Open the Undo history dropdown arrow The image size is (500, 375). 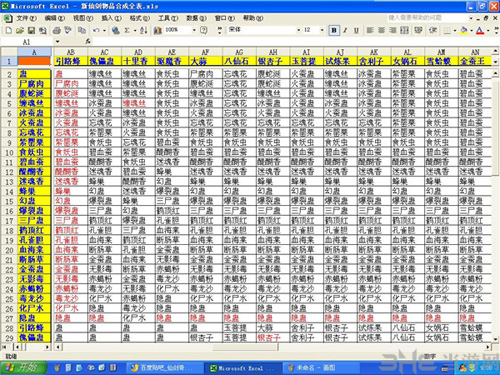click(104, 30)
